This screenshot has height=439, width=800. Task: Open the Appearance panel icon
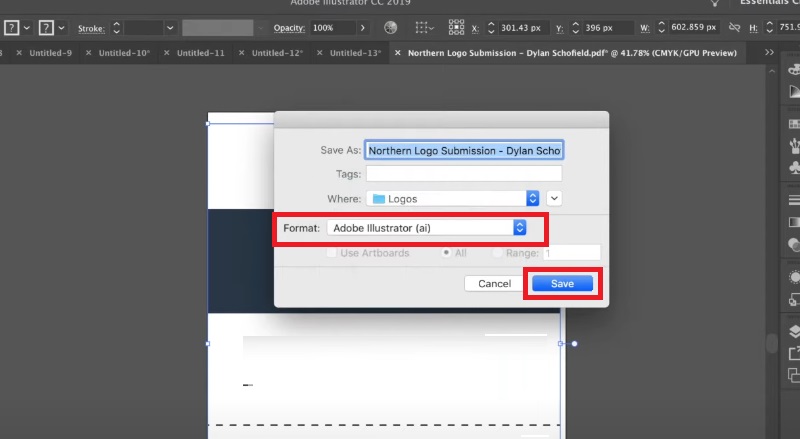click(x=794, y=277)
